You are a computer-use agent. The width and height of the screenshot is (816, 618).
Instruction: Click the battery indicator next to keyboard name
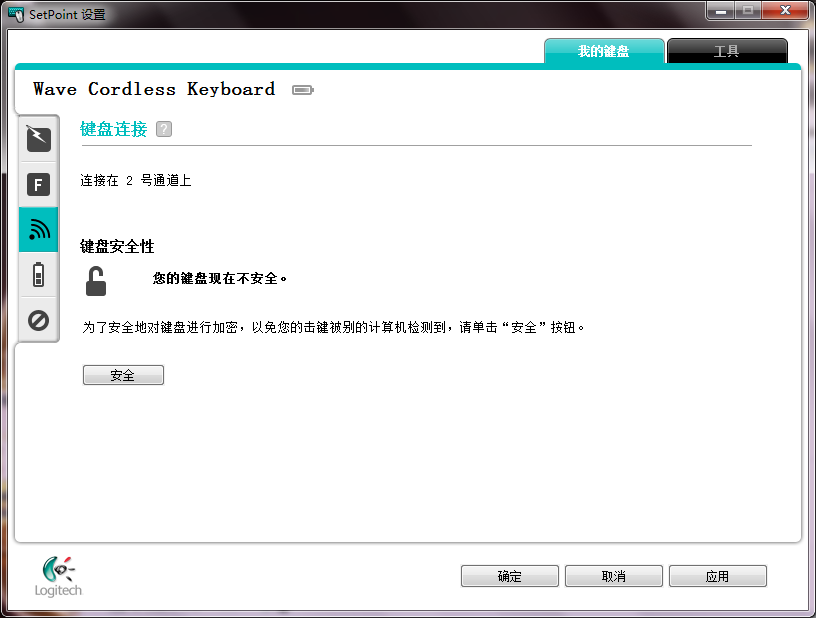click(x=303, y=91)
